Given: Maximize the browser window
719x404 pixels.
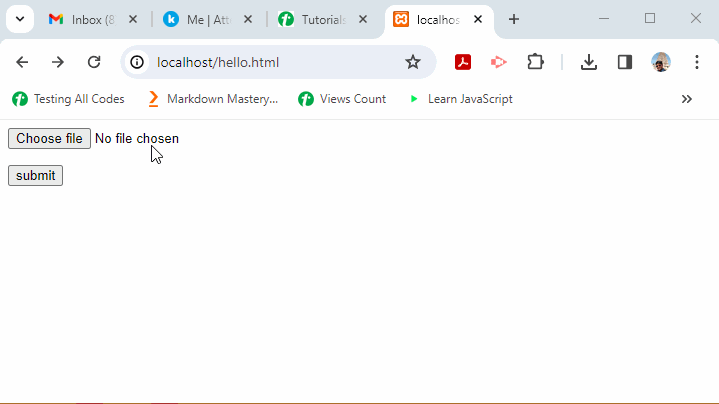Looking at the screenshot, I should click(x=650, y=19).
